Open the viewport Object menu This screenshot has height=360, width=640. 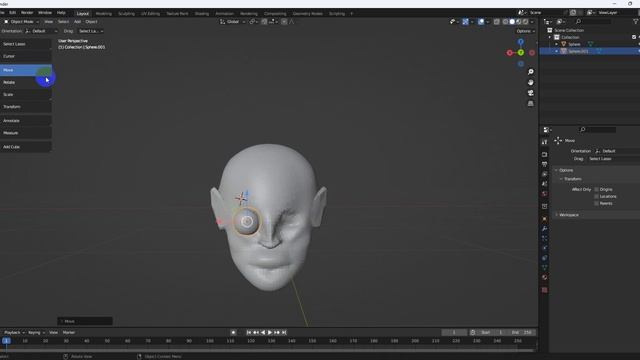(91, 22)
